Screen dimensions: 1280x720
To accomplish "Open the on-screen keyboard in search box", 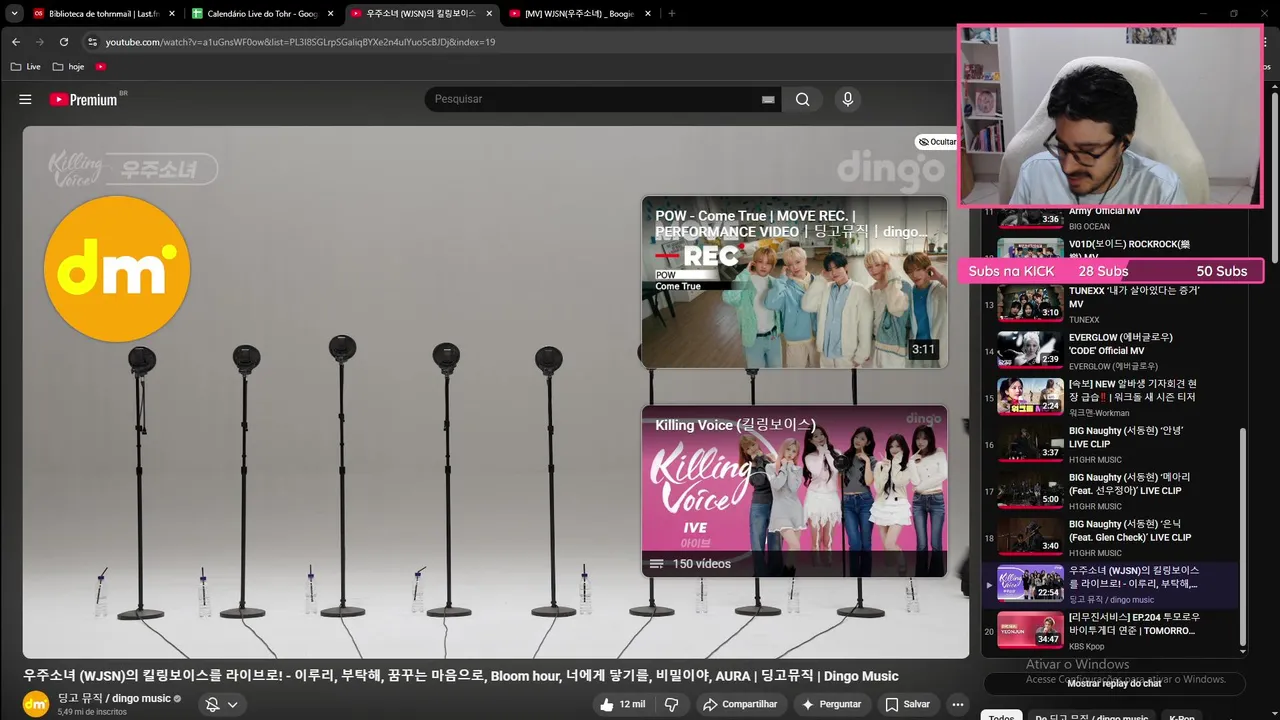I will 768,99.
